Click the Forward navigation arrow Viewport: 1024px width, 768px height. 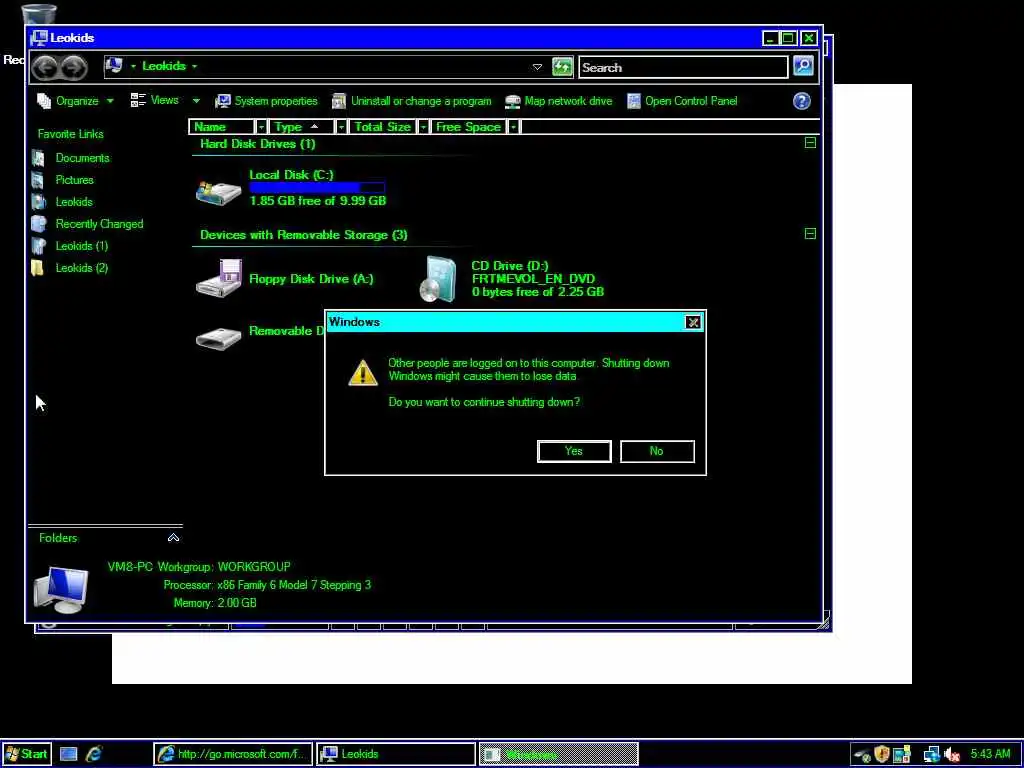point(74,67)
